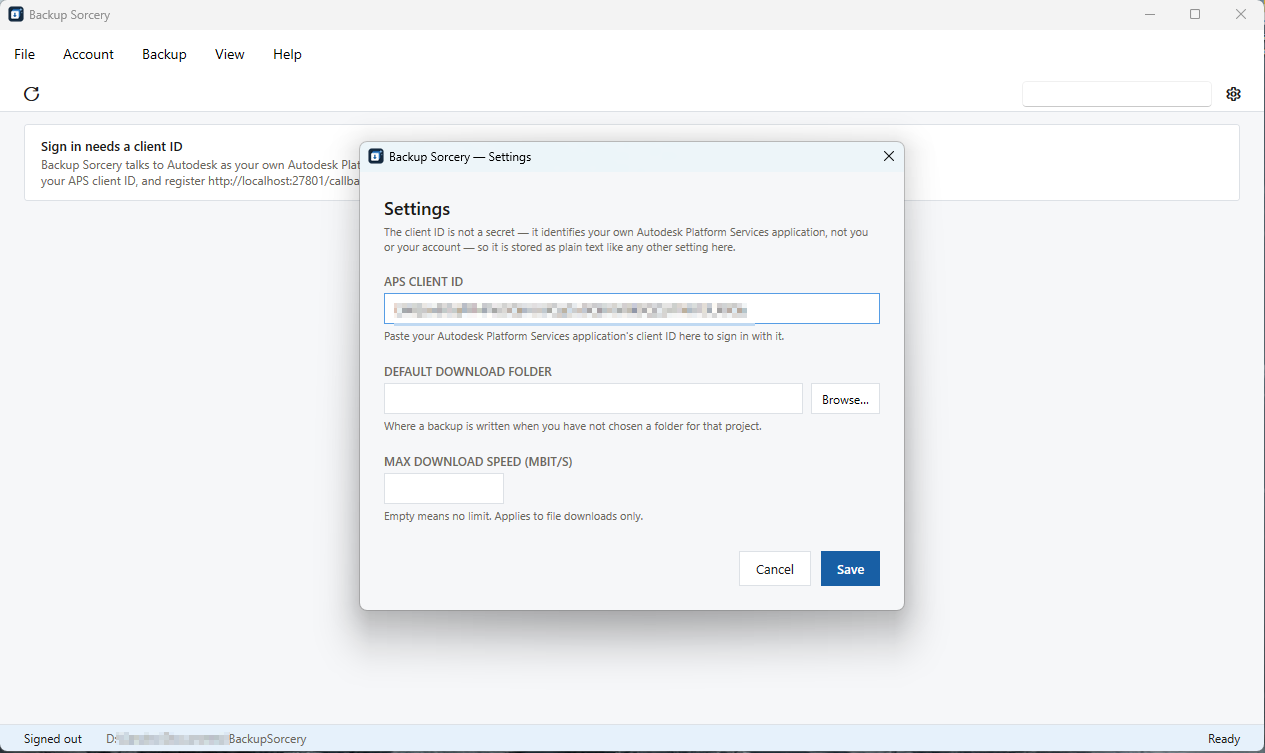Viewport: 1265px width, 753px height.
Task: Click the Cancel button
Action: tap(775, 569)
